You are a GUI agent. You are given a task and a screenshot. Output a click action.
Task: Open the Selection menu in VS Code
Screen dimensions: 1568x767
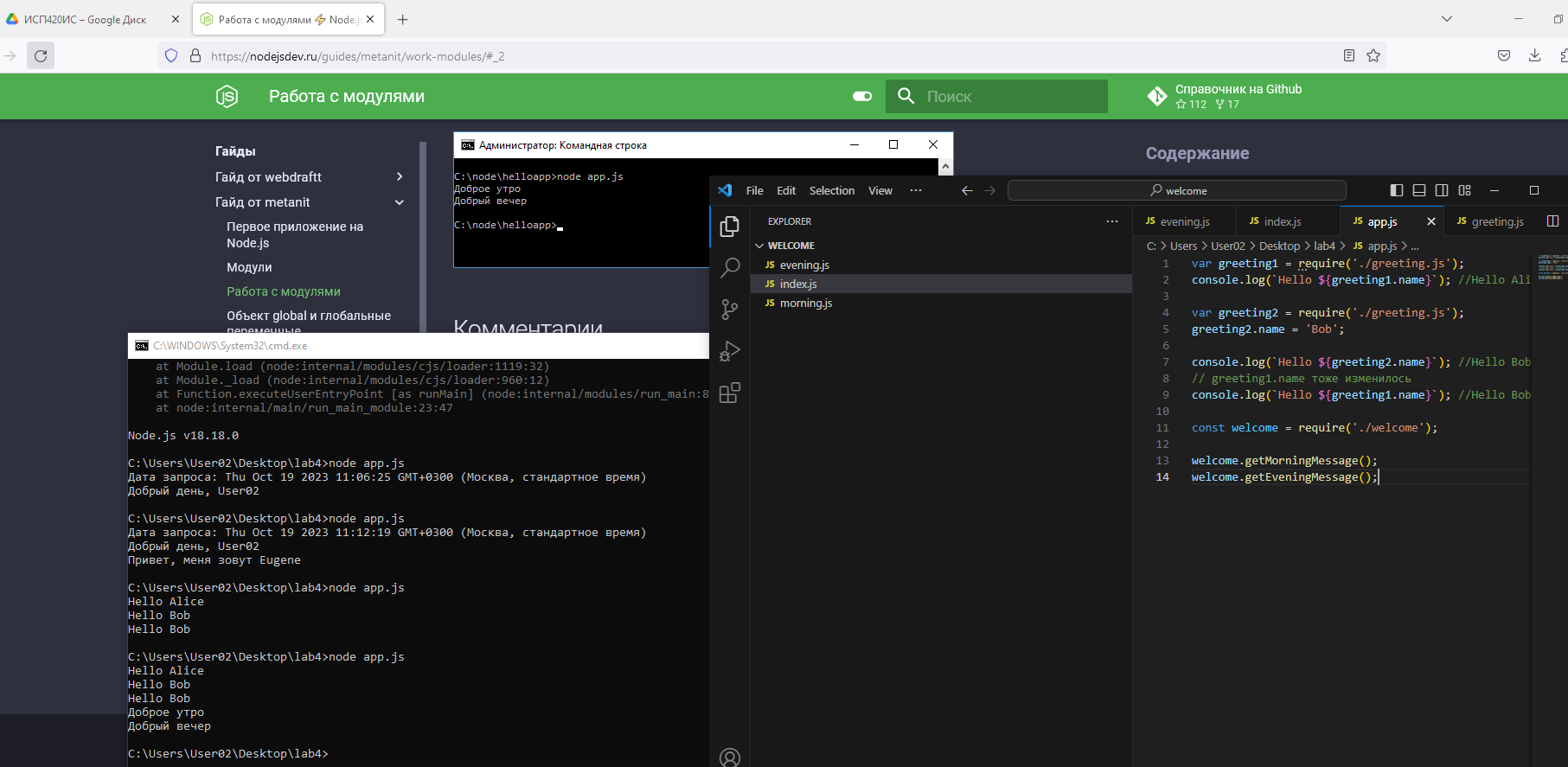831,190
